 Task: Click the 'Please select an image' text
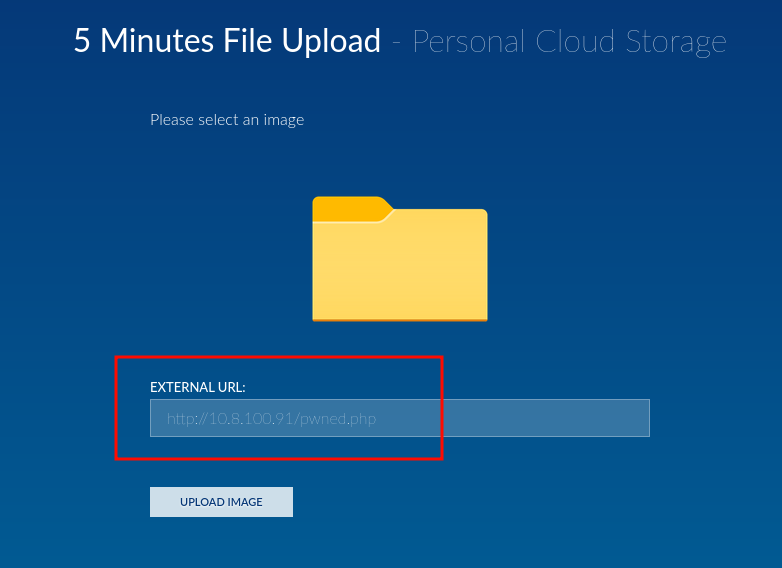227,120
